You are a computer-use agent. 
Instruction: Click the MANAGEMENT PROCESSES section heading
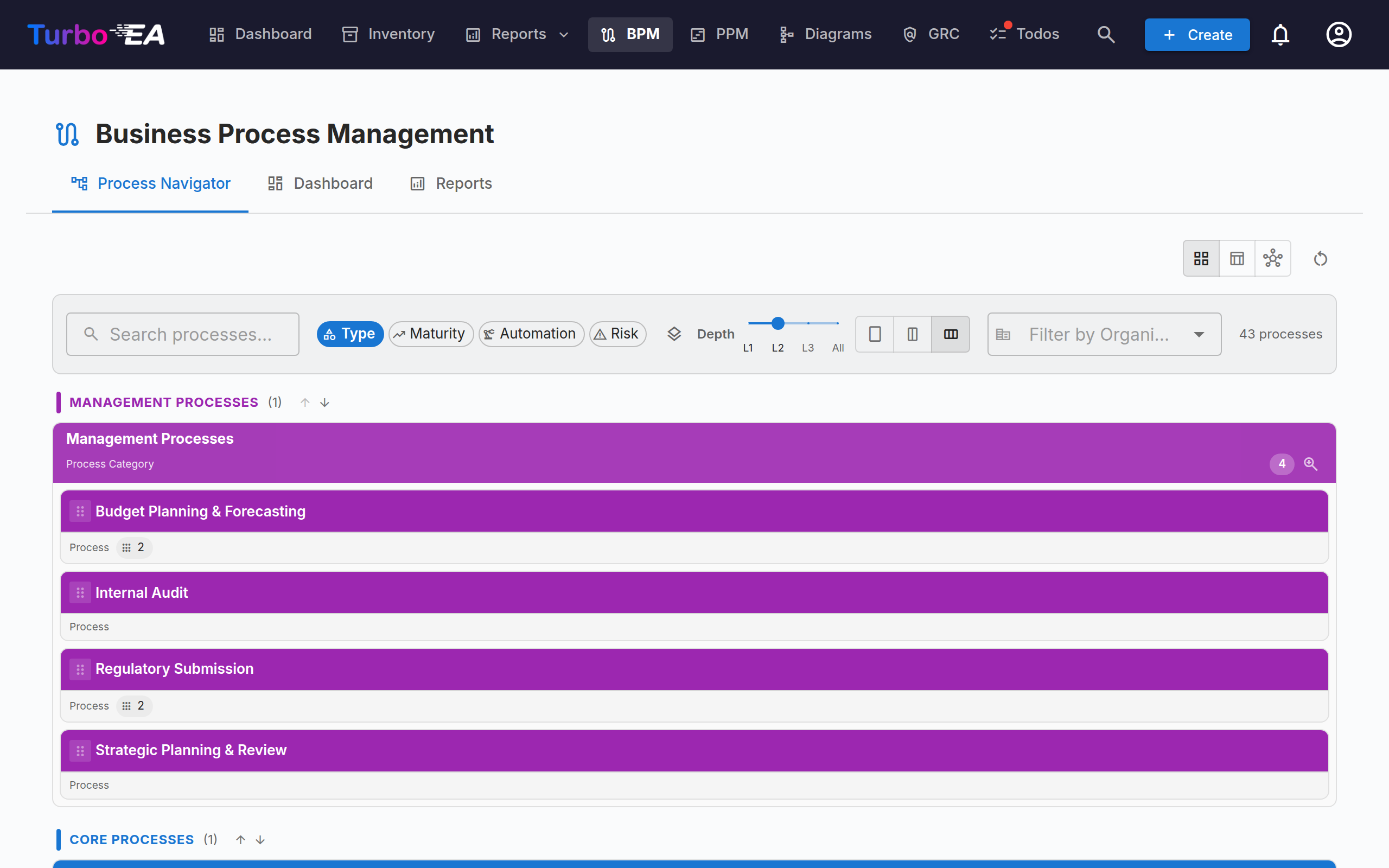point(163,403)
